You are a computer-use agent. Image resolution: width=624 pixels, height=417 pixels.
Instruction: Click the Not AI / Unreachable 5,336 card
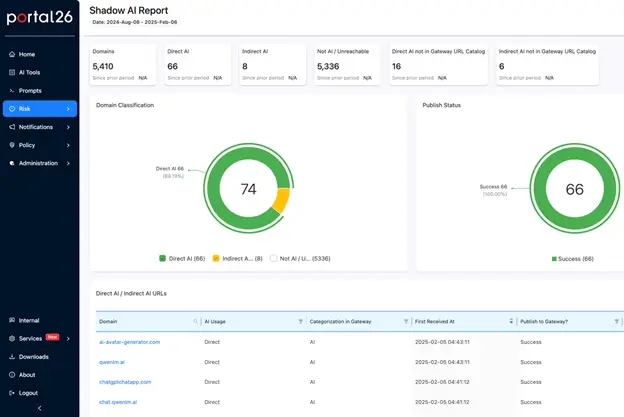click(x=347, y=64)
